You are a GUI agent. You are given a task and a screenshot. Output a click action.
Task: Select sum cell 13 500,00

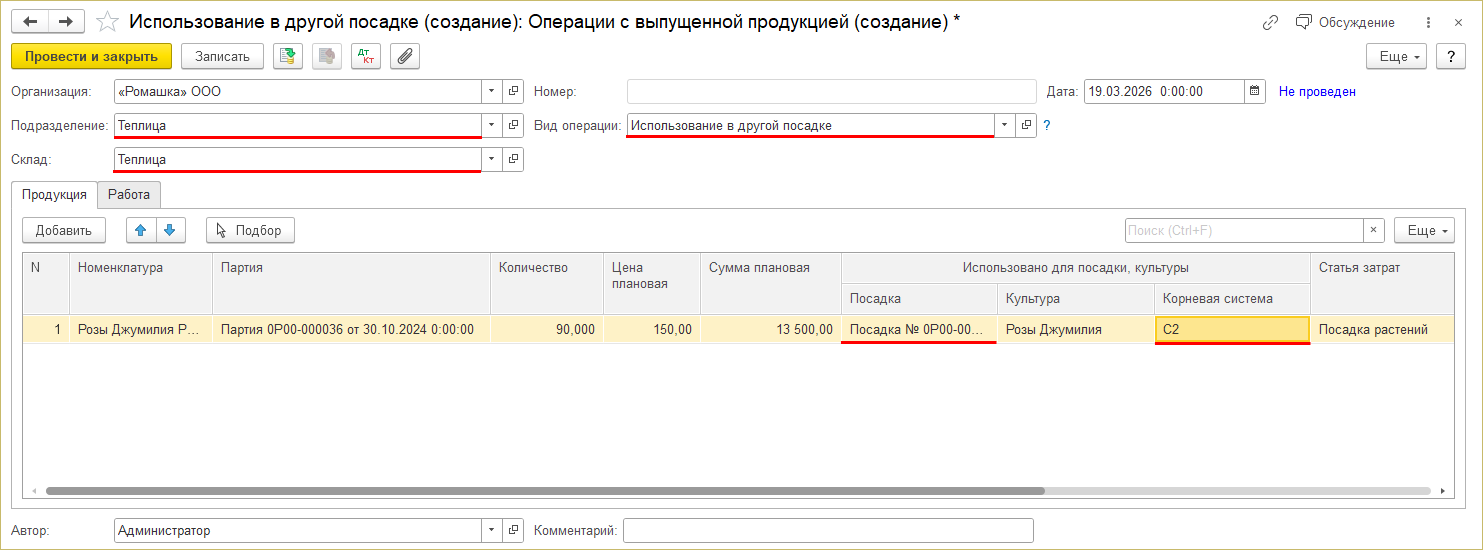coord(771,329)
